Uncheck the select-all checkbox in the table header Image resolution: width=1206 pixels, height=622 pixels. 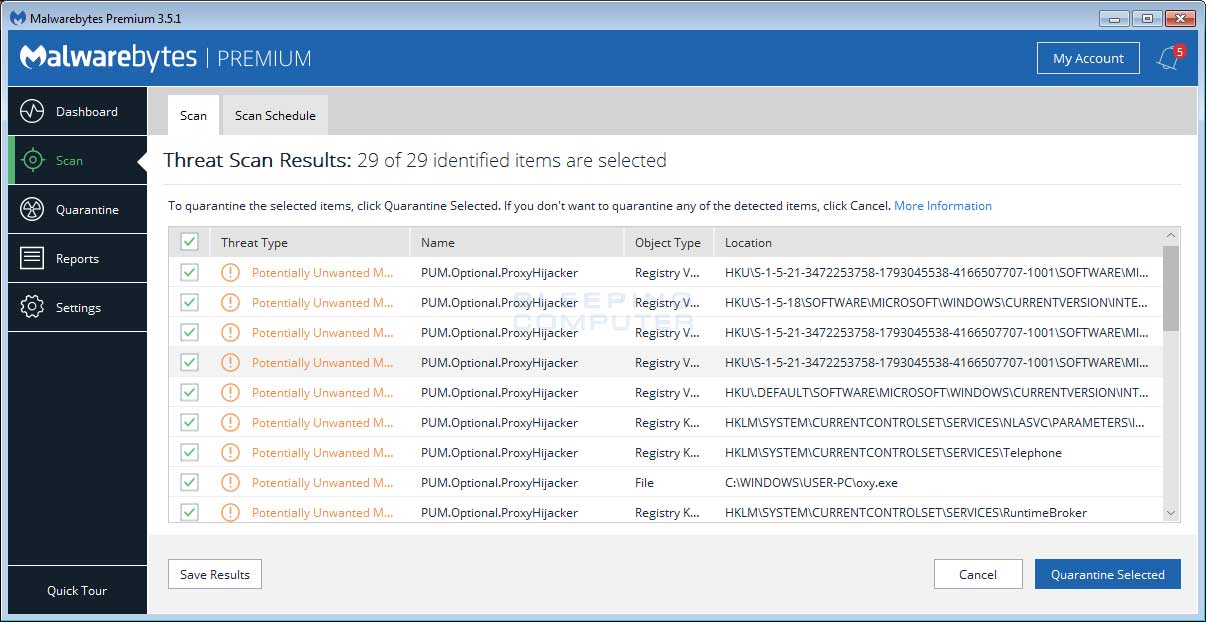click(x=189, y=241)
